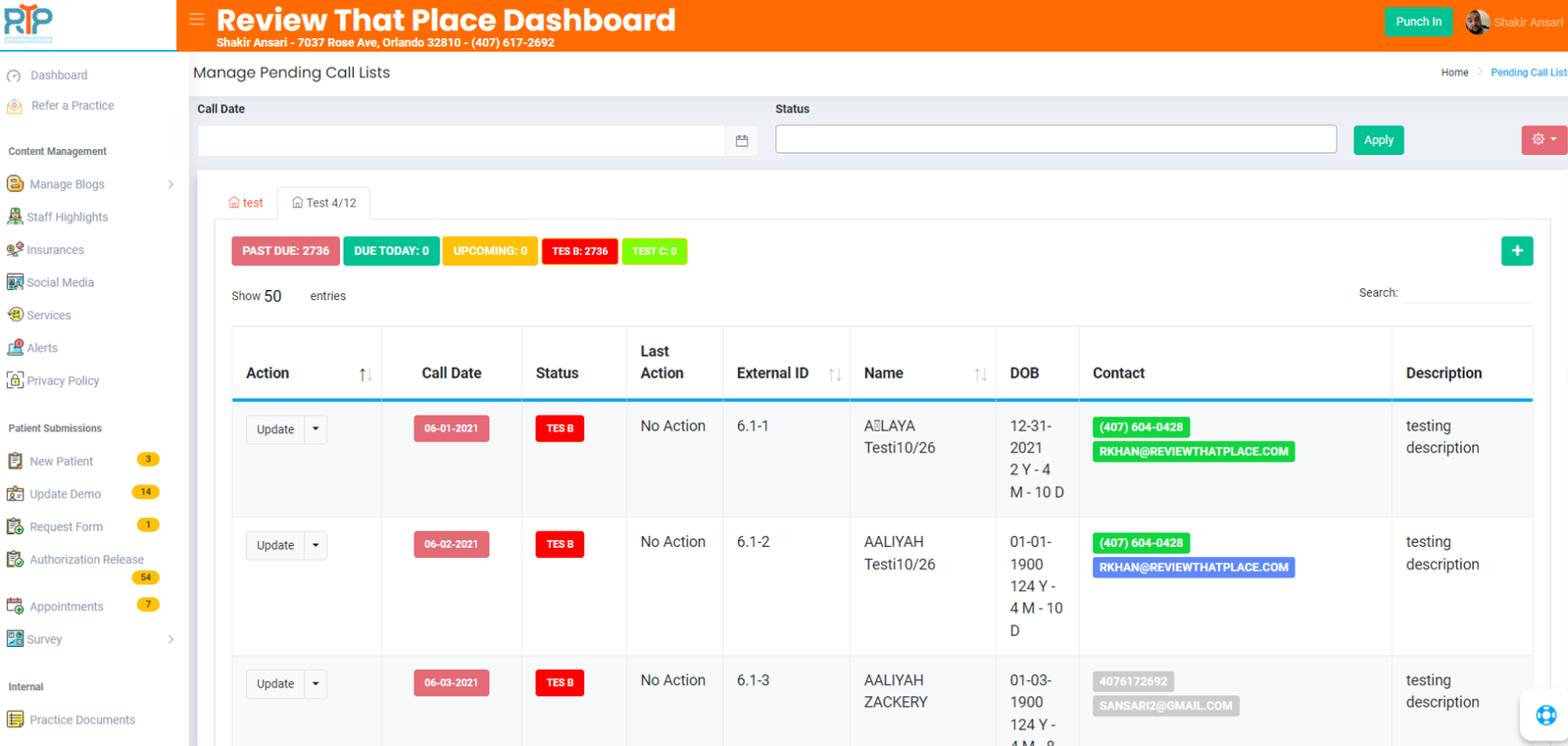Image resolution: width=1568 pixels, height=746 pixels.
Task: Click the green plus add button
Action: tap(1517, 251)
